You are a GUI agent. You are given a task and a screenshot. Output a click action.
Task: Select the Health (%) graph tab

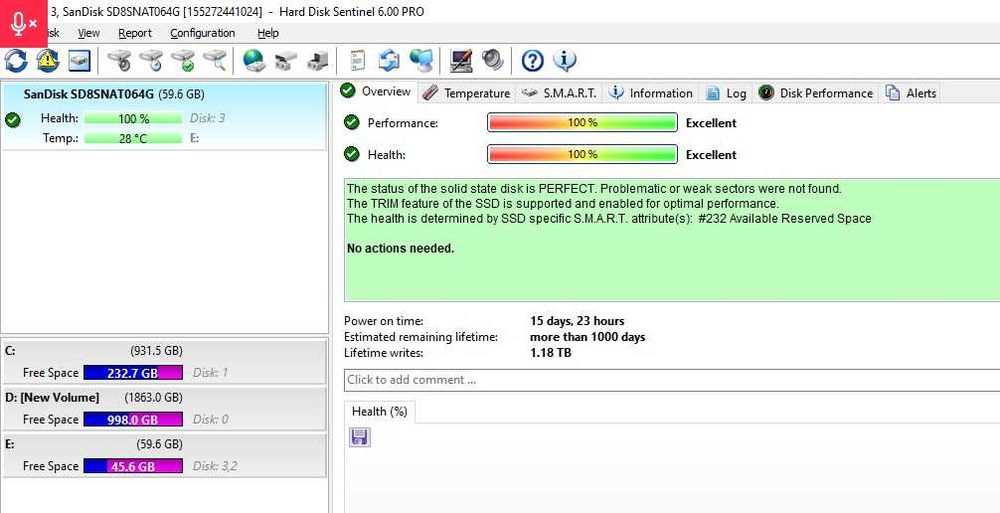[379, 412]
